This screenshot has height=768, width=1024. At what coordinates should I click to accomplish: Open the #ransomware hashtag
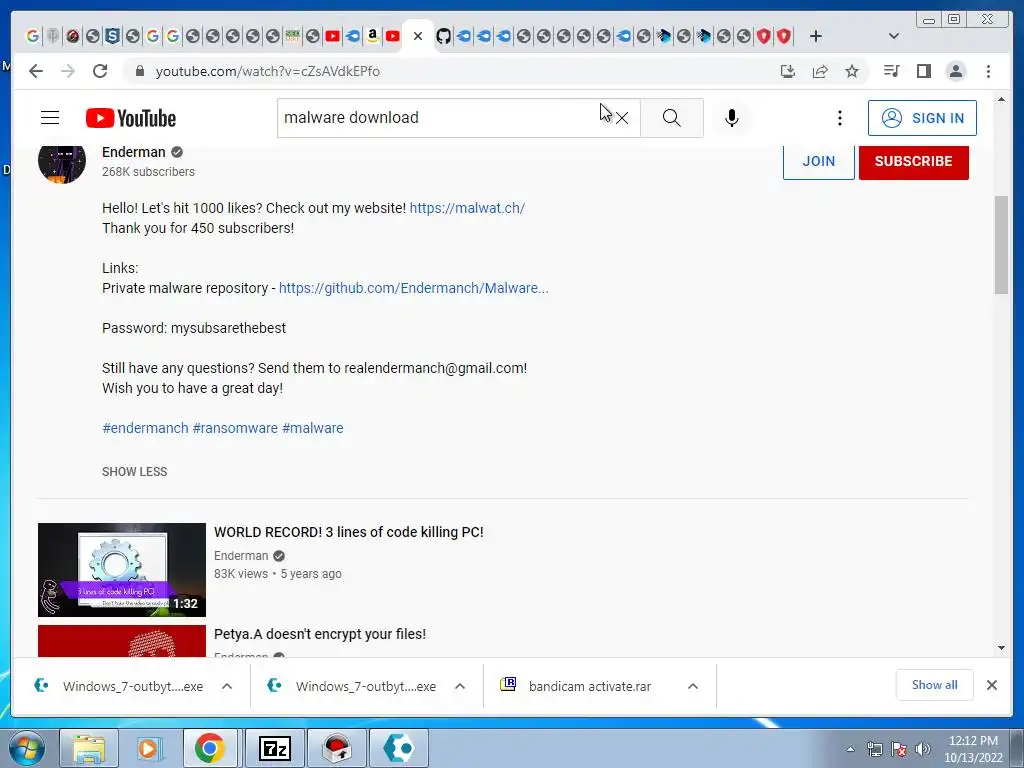(235, 428)
